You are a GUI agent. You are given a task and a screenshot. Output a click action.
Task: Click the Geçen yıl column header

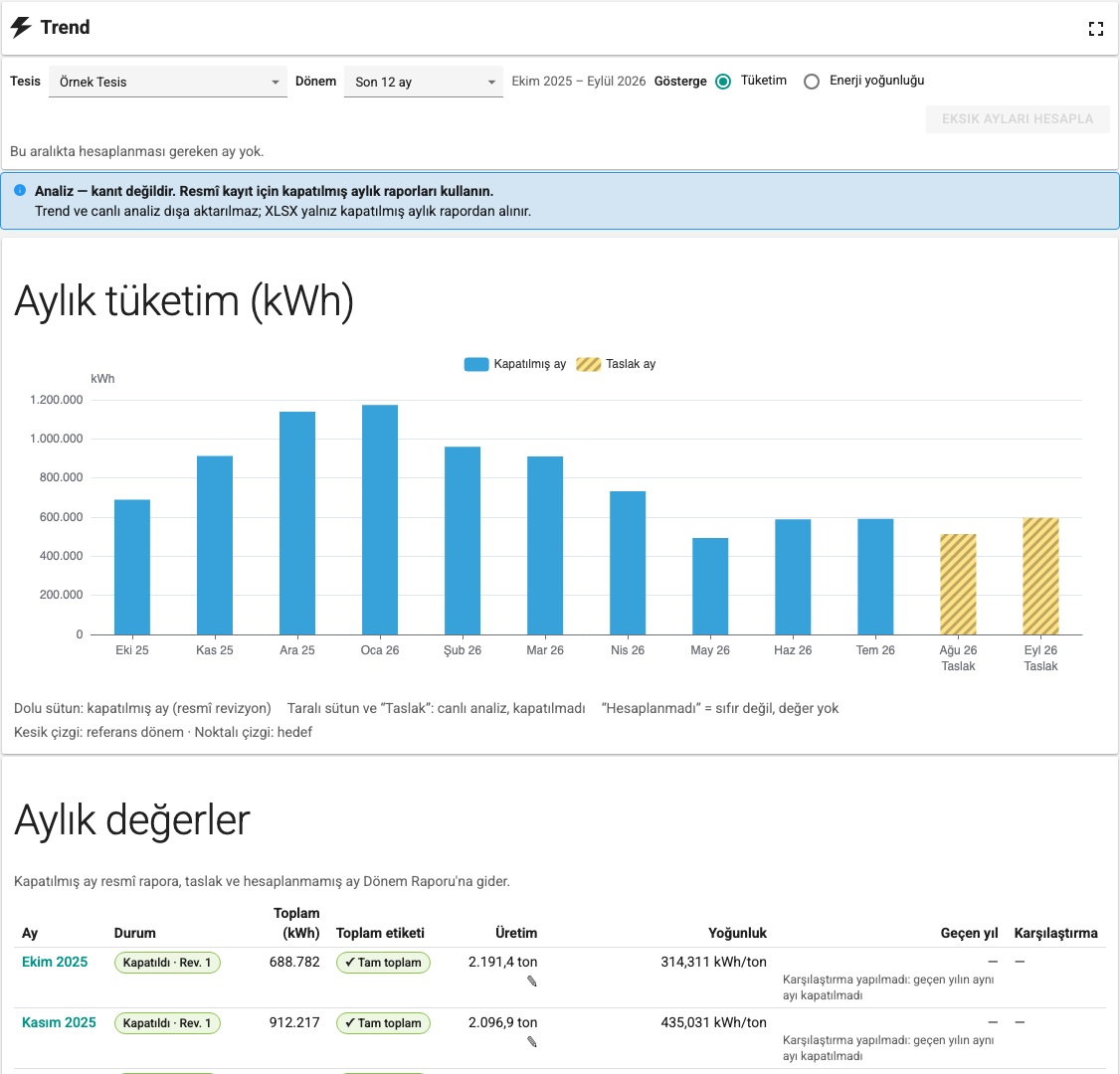(969, 934)
